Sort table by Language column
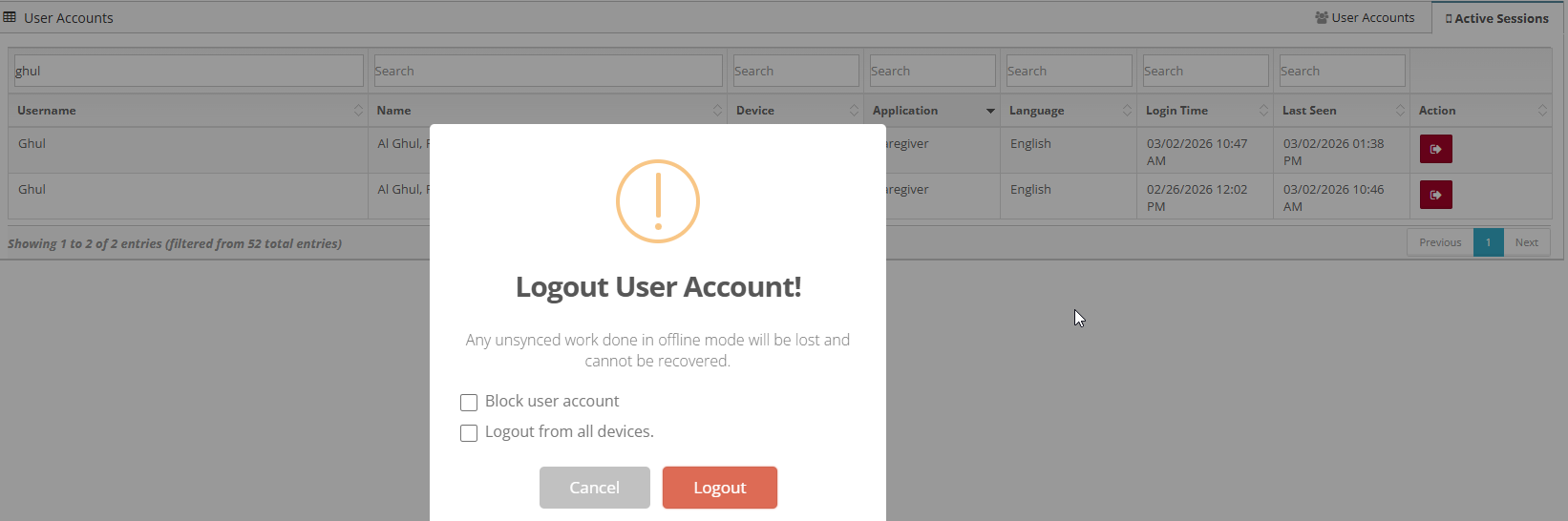1568x521 pixels. pyautogui.click(x=1069, y=111)
